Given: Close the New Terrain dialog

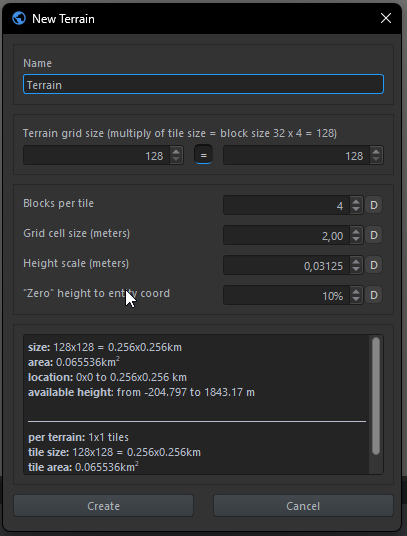Looking at the screenshot, I should [x=386, y=18].
